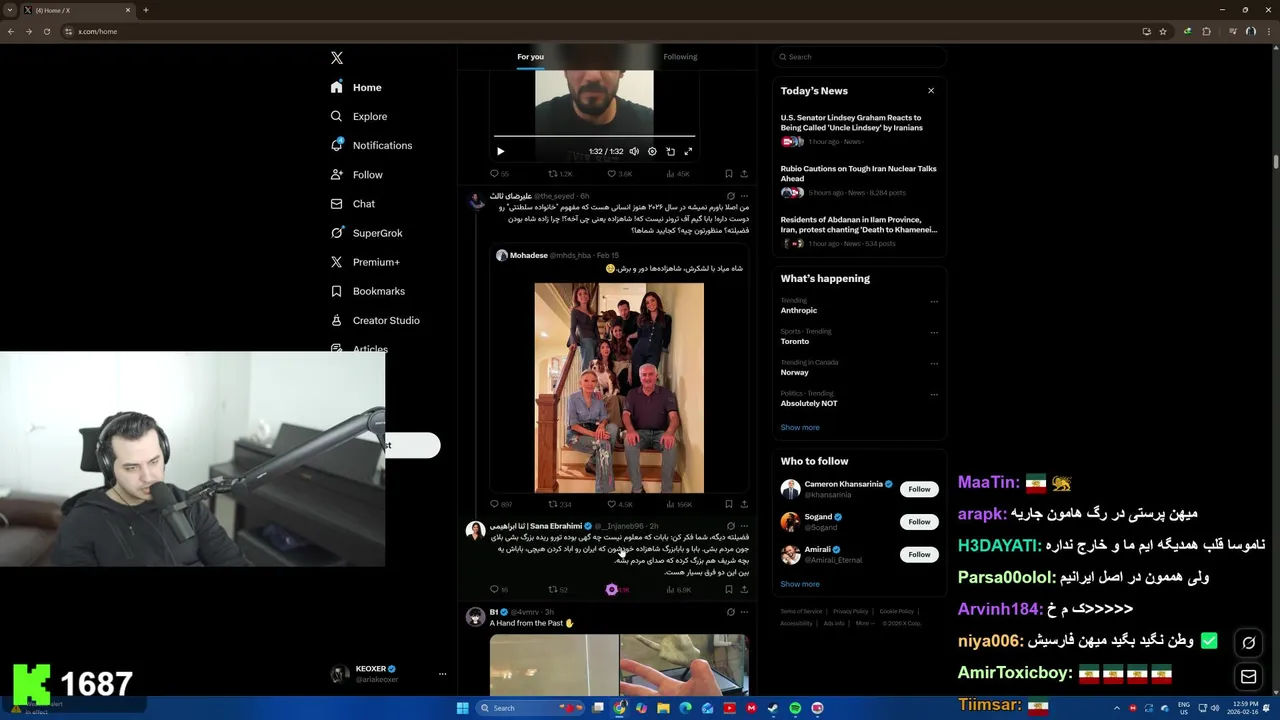The width and height of the screenshot is (1280, 720).
Task: Open video settings gear
Action: [x=652, y=151]
